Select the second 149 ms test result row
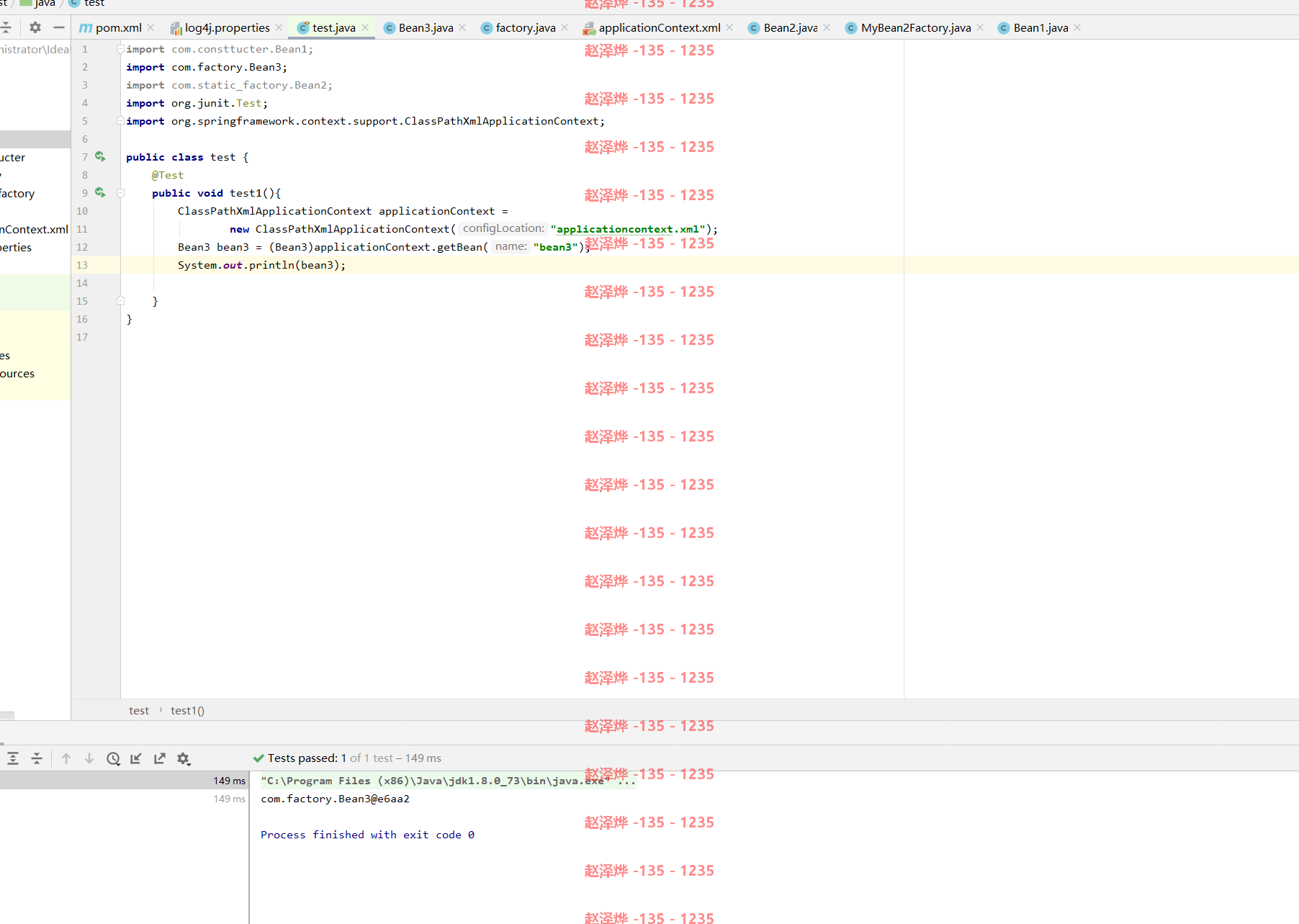Screen dimensions: 1299x924 coord(124,799)
